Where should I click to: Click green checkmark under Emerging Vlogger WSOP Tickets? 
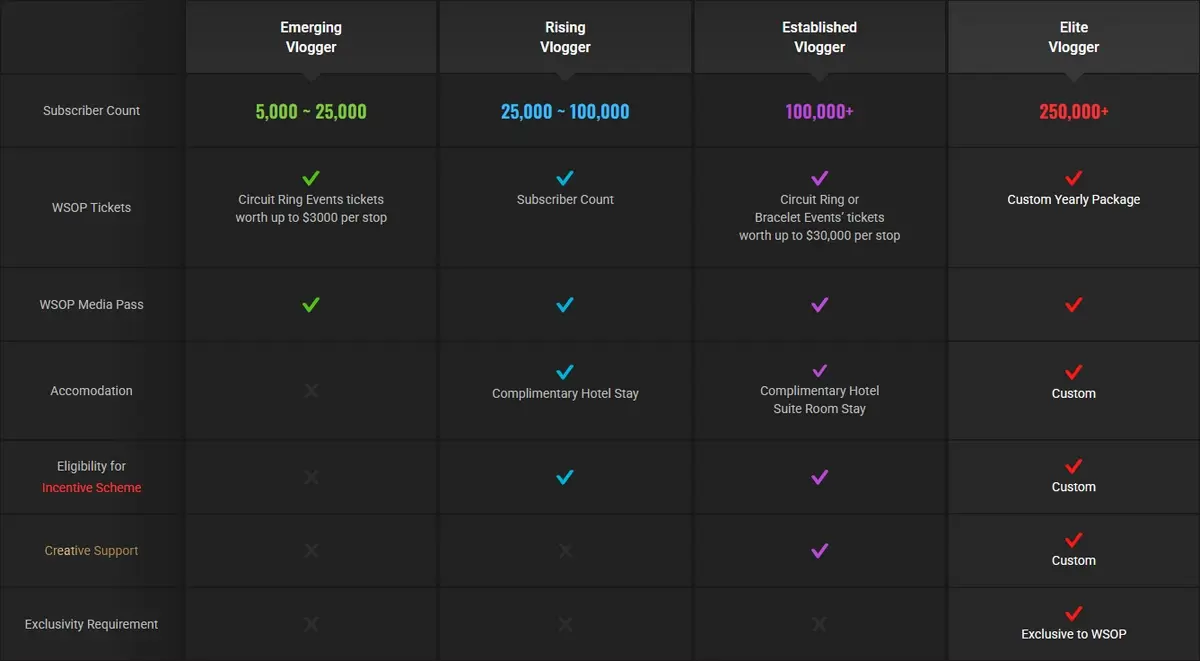tap(311, 179)
